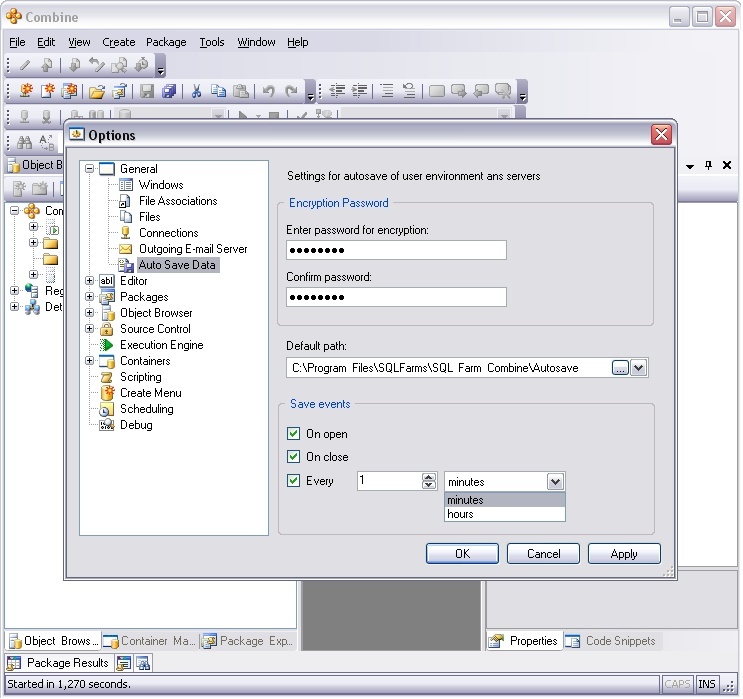
Task: Click the Save All icon
Action: coord(169,91)
